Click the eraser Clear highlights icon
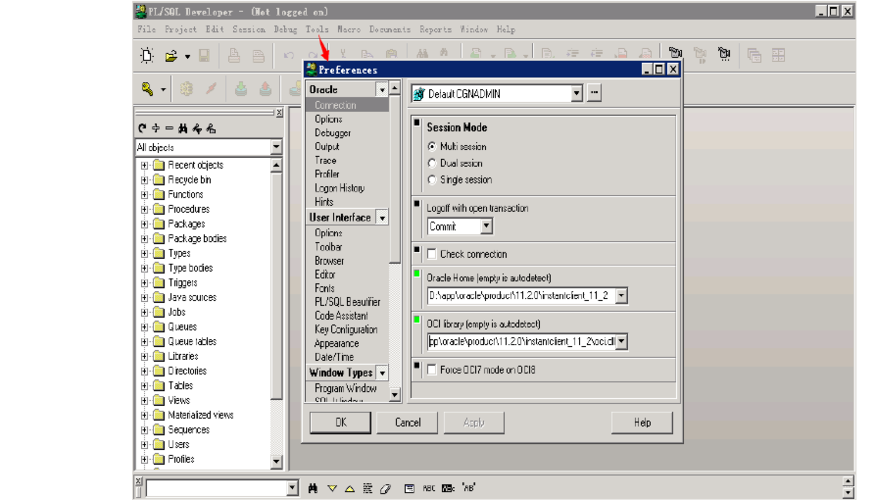Image resolution: width=875 pixels, height=500 pixels. (x=386, y=488)
